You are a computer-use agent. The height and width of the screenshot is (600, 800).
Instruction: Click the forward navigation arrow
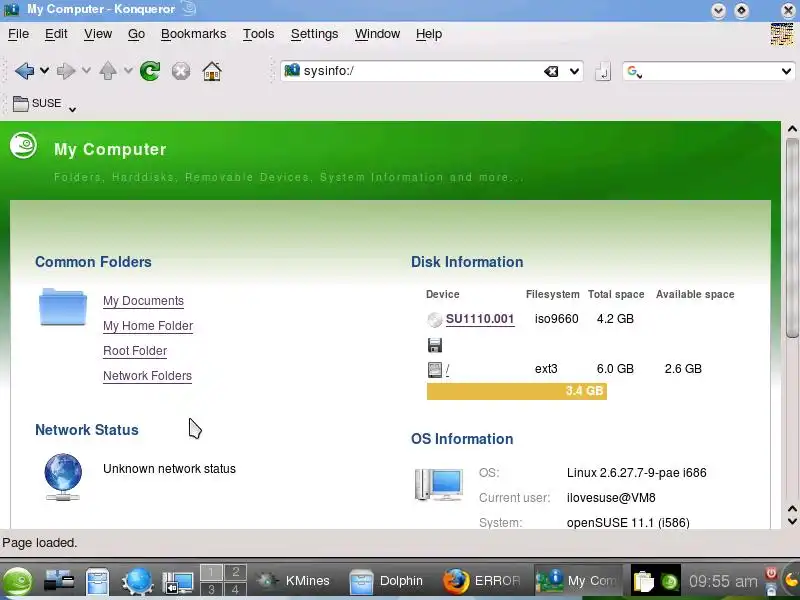coord(66,71)
